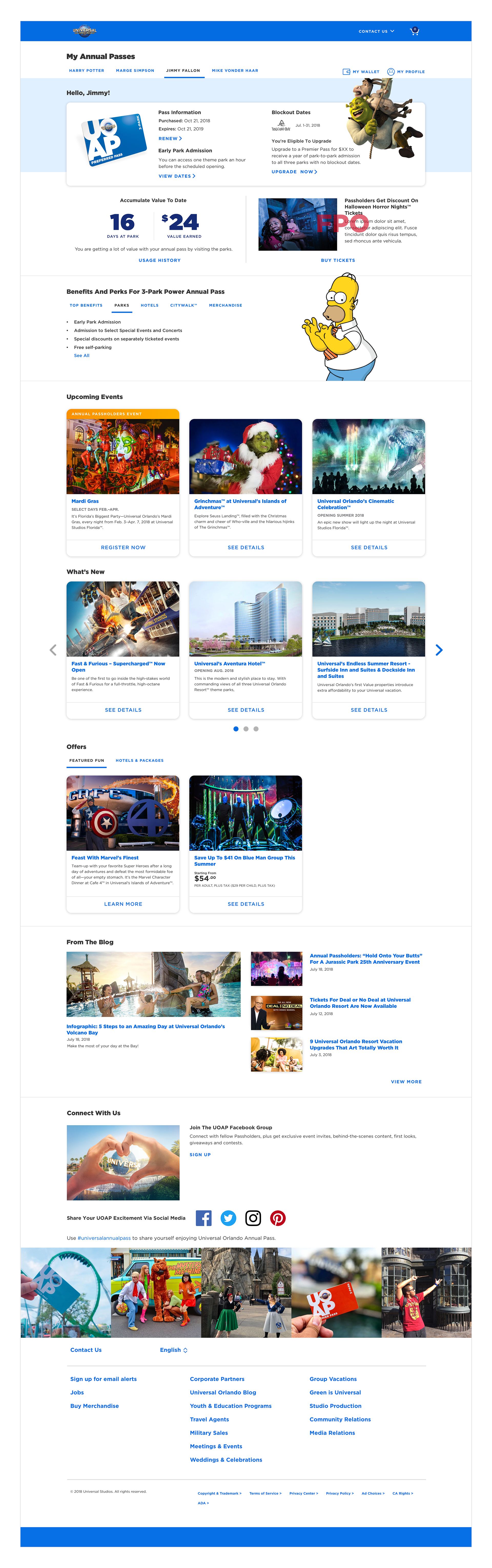Go to next What's New slide

tap(439, 650)
